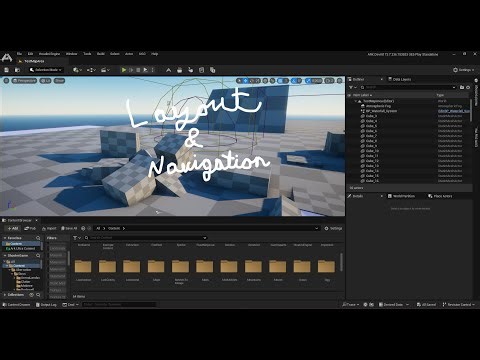Image resolution: width=480 pixels, height=360 pixels.
Task: Click the hand-shaped toolbar icon
Action: [190, 70]
